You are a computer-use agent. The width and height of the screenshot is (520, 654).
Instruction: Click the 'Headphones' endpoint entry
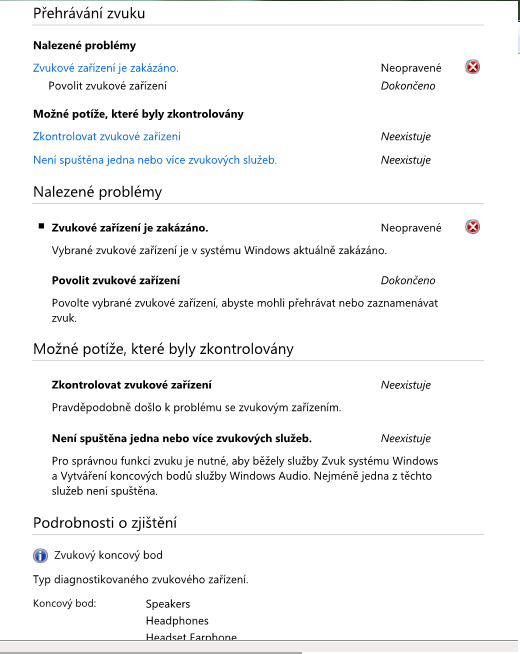[177, 621]
